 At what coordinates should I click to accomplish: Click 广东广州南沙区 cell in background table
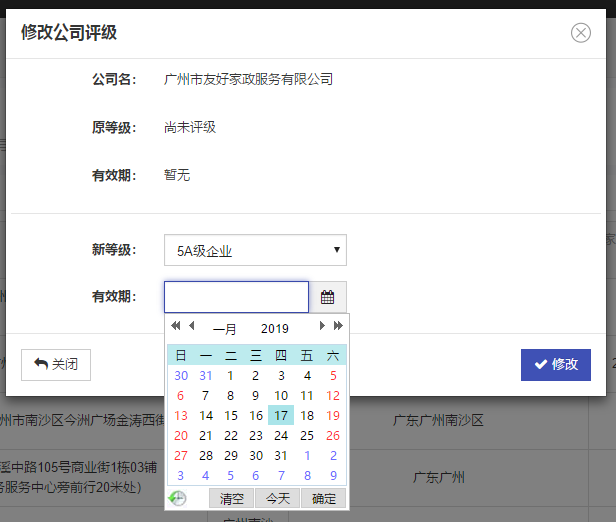pyautogui.click(x=438, y=420)
